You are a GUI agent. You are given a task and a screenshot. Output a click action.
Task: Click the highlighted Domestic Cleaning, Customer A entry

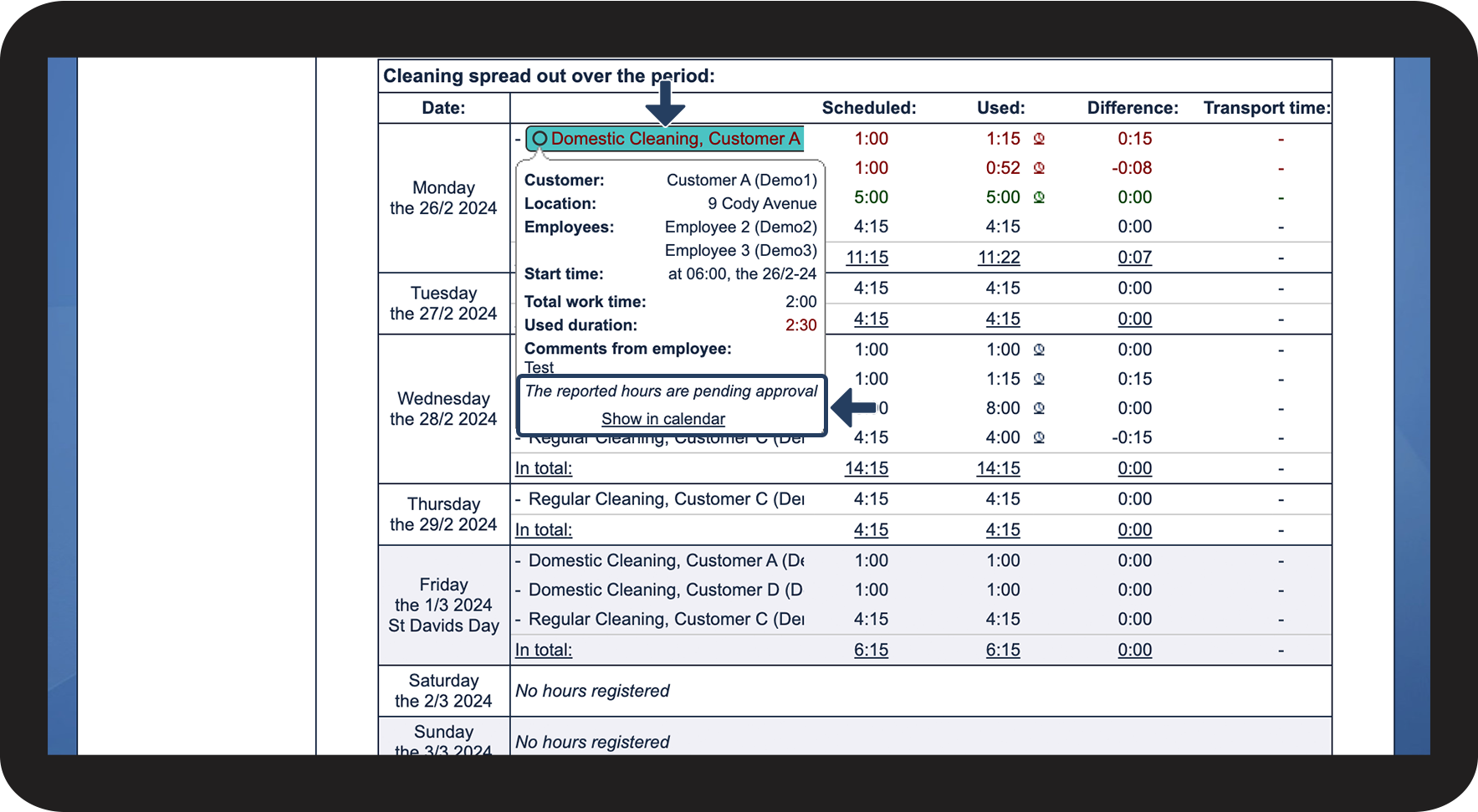(x=665, y=139)
